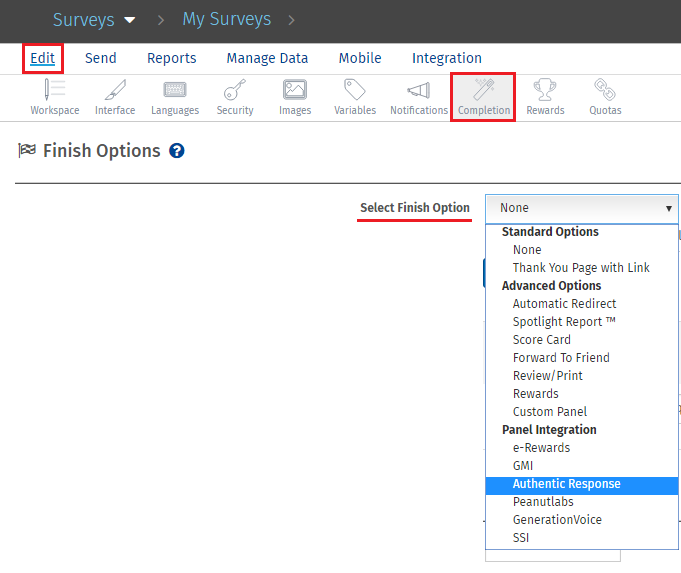Click the Security key icon
Image resolution: width=681 pixels, height=573 pixels.
(235, 91)
